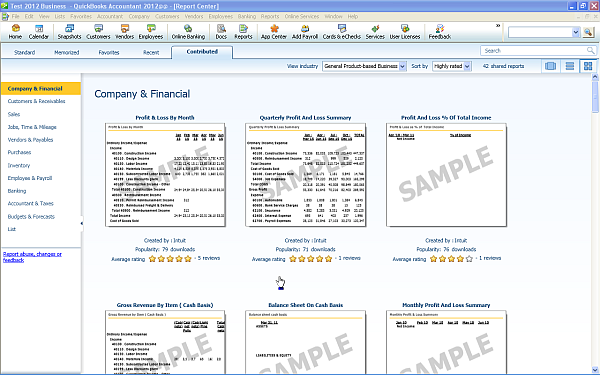Open Online Banking toolbar icon
The image size is (600, 375).
click(188, 32)
